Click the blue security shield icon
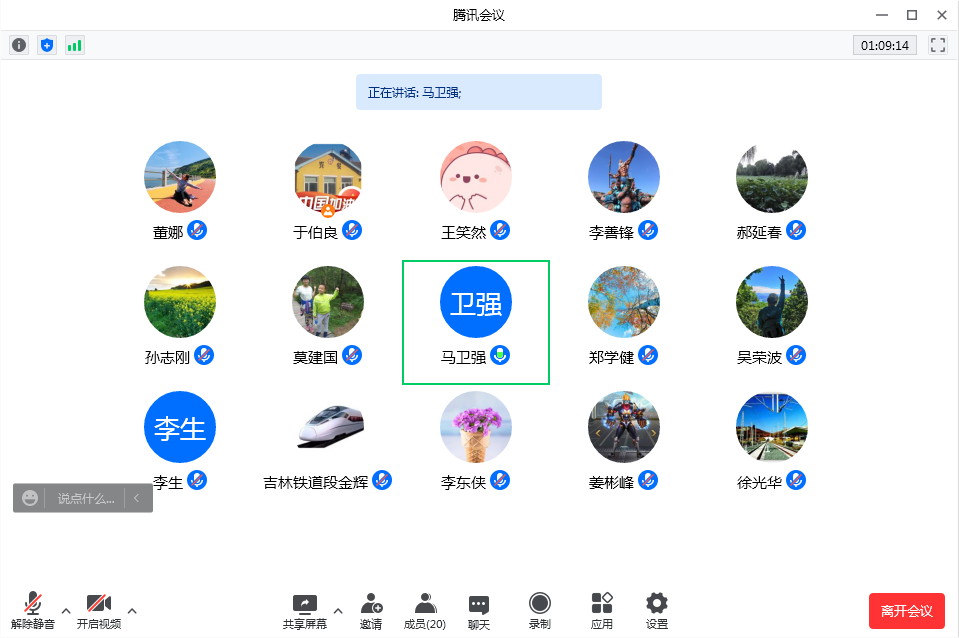 pos(47,45)
